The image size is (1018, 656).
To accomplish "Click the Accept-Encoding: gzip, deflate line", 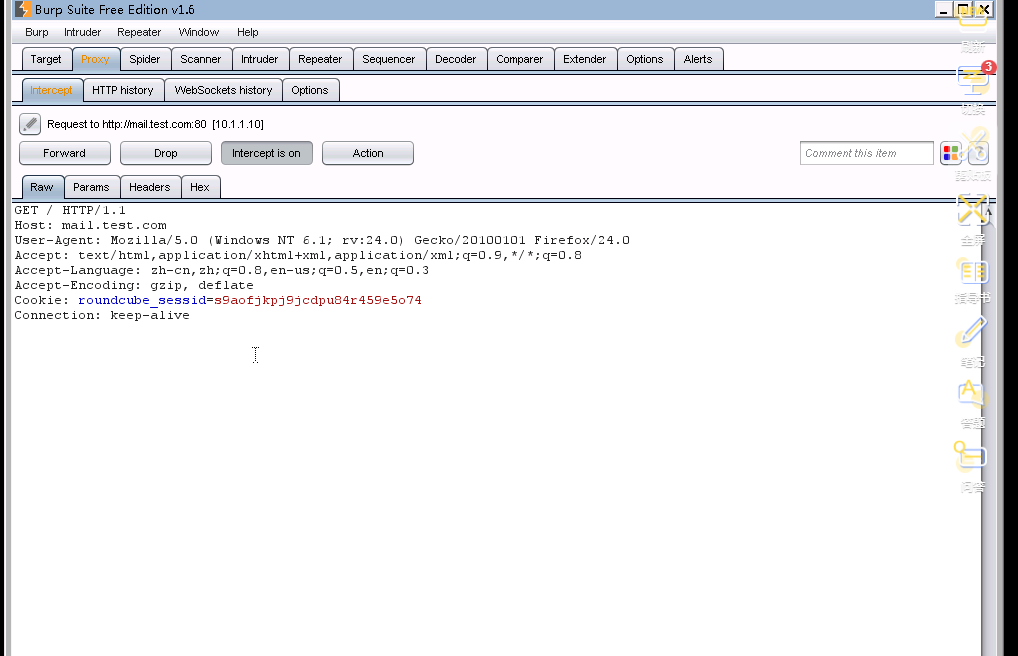I will pyautogui.click(x=134, y=285).
